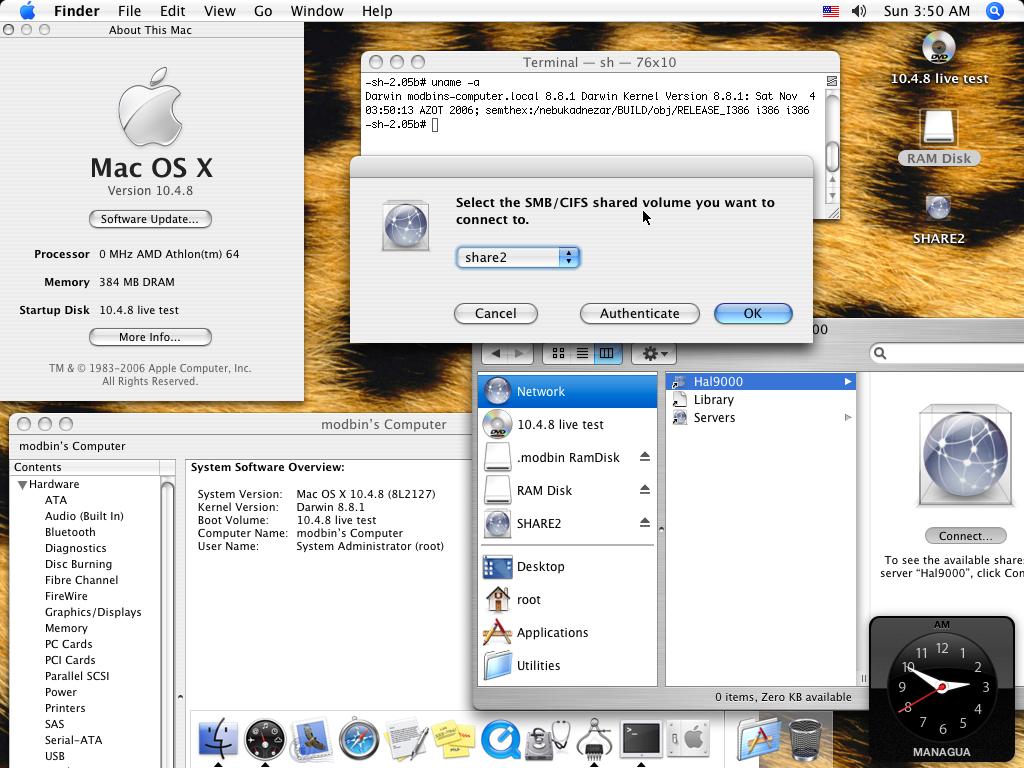This screenshot has height=768, width=1024.
Task: Select FireWire in the Hardware list
Action: (66, 596)
